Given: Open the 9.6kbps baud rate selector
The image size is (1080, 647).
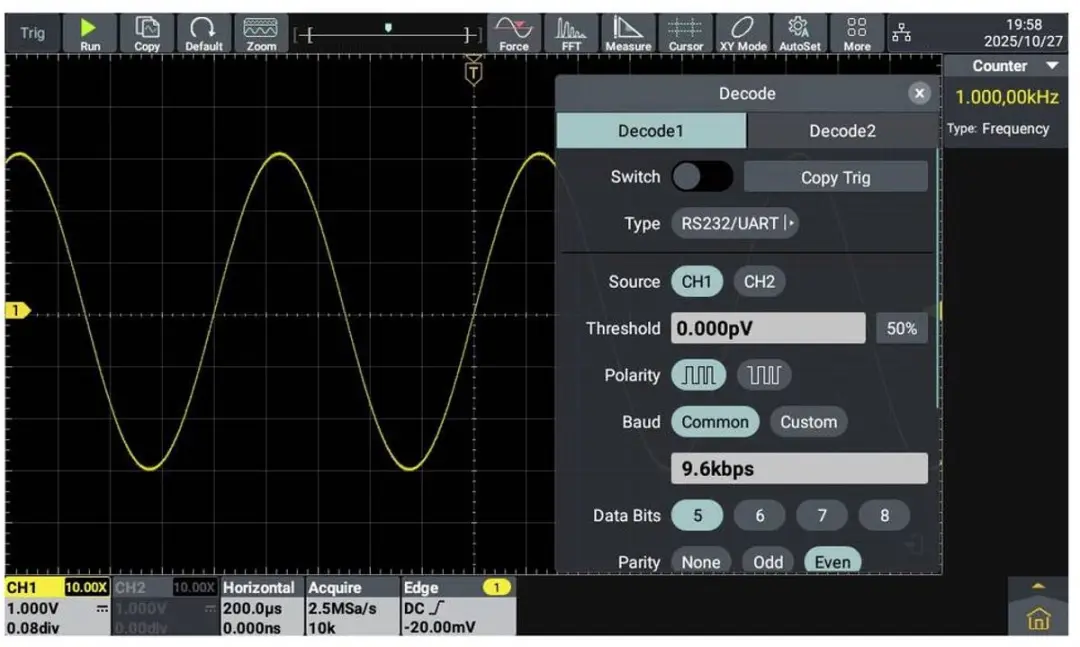Looking at the screenshot, I should pyautogui.click(x=799, y=469).
